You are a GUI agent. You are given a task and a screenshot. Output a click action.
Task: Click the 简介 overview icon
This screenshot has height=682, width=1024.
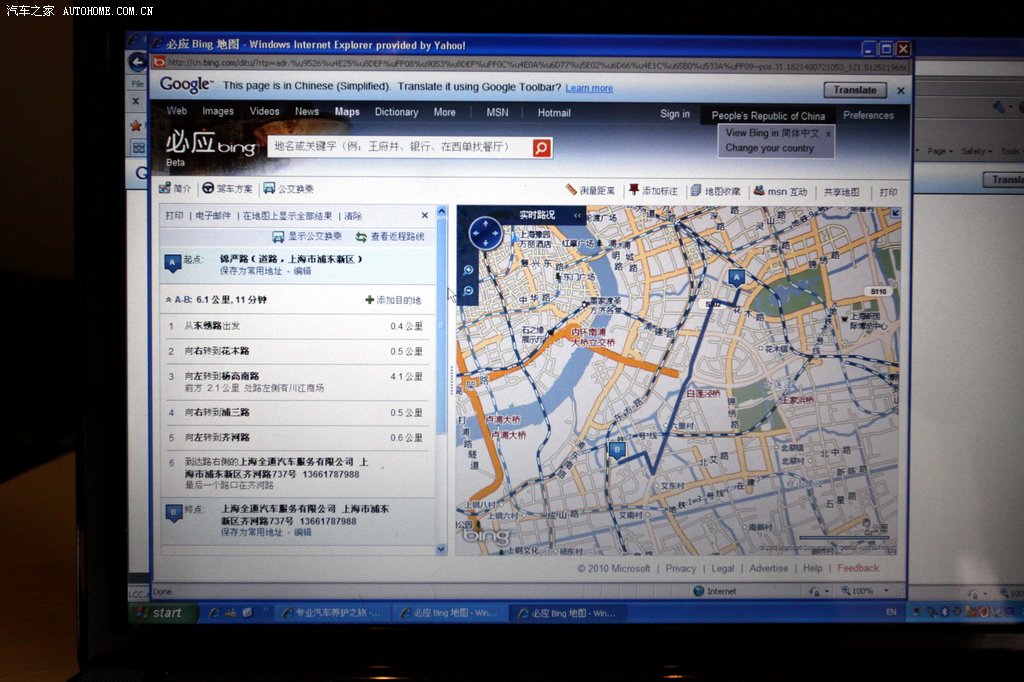coord(165,188)
